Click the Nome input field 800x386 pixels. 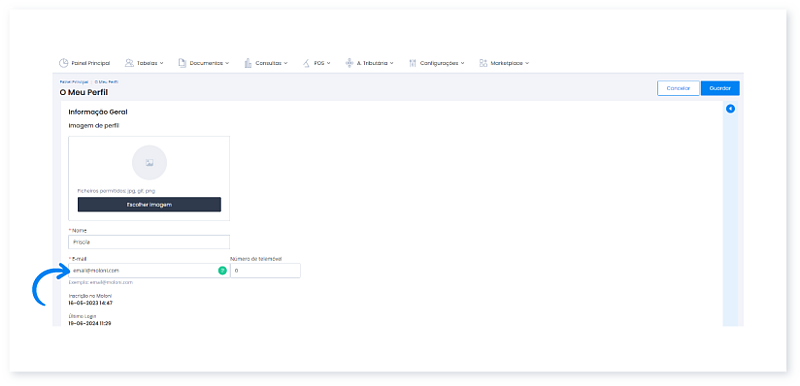(149, 242)
